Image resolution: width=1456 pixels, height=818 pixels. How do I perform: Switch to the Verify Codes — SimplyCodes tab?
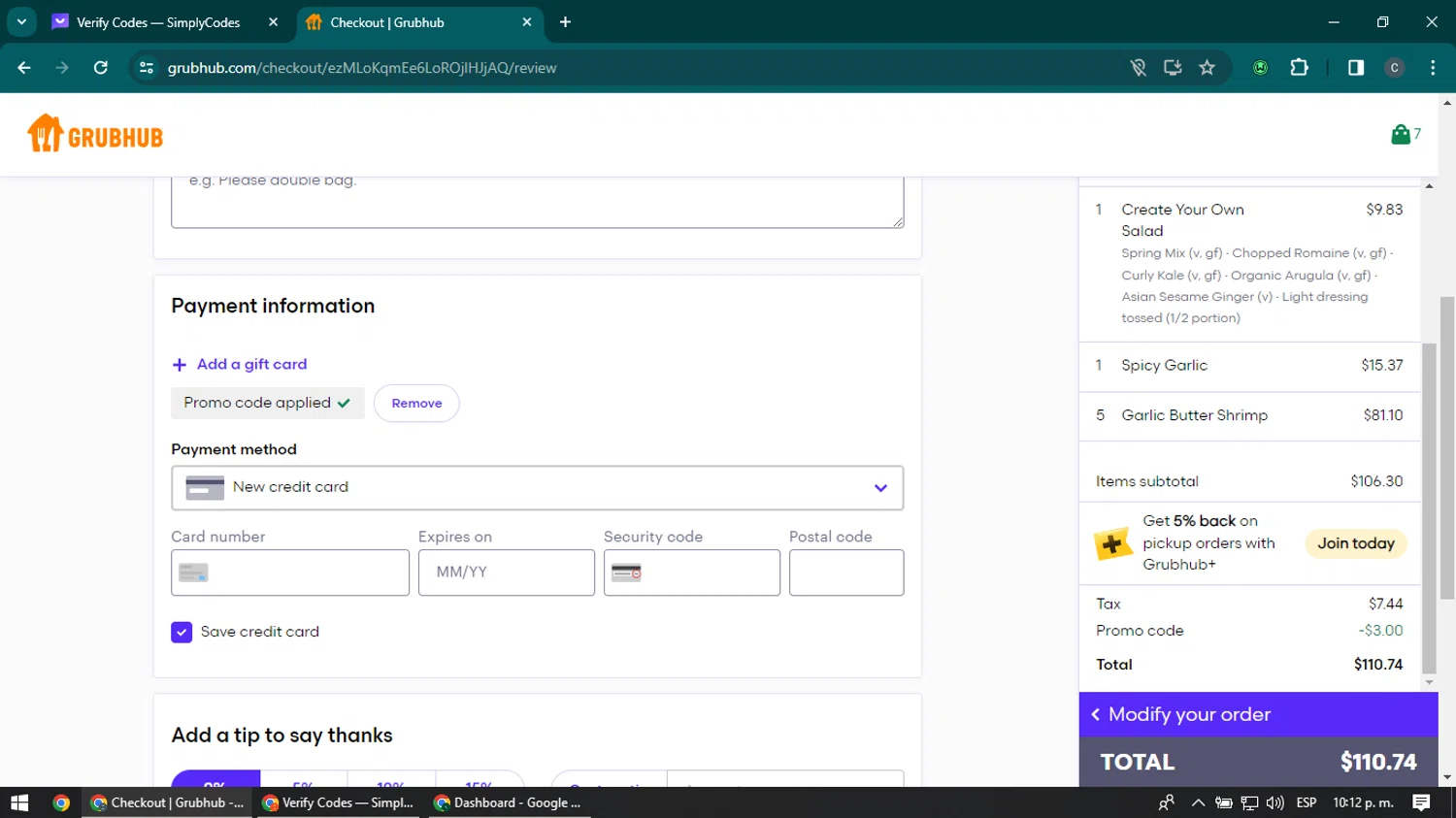(x=157, y=21)
